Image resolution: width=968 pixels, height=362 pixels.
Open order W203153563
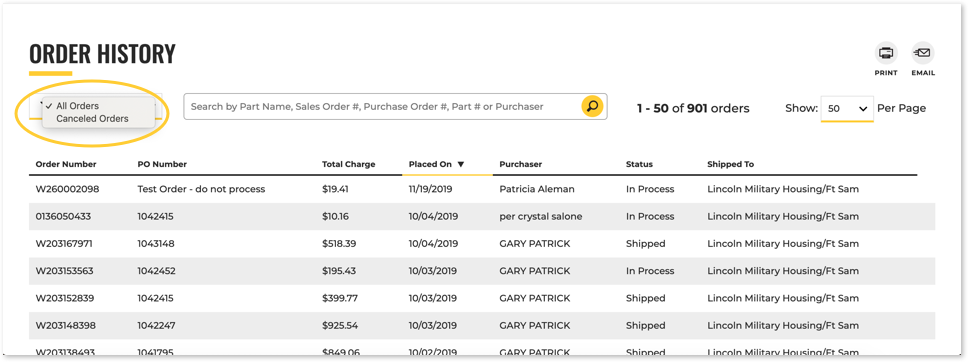[65, 271]
